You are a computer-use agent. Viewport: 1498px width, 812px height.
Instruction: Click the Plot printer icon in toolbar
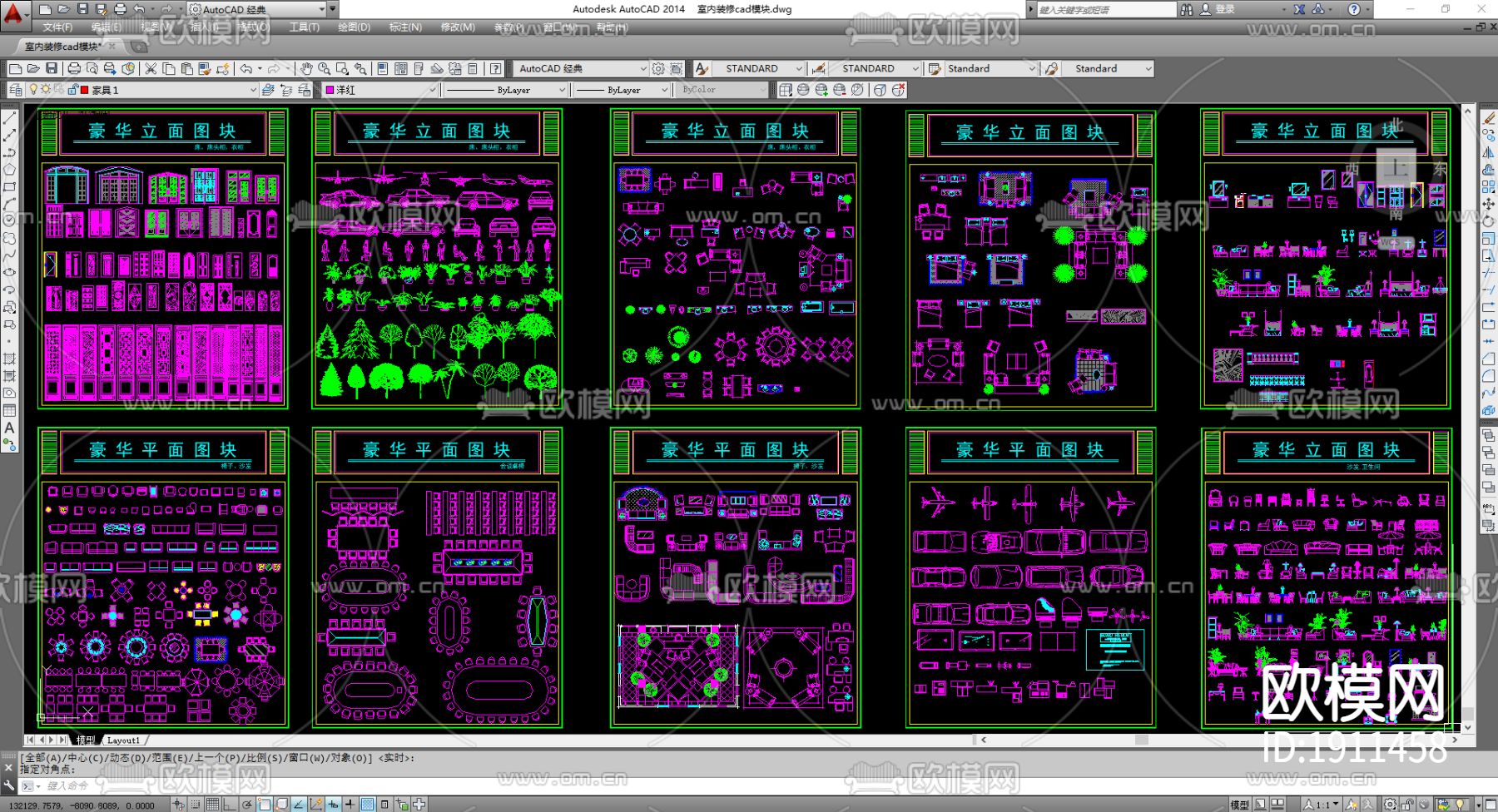tap(74, 69)
